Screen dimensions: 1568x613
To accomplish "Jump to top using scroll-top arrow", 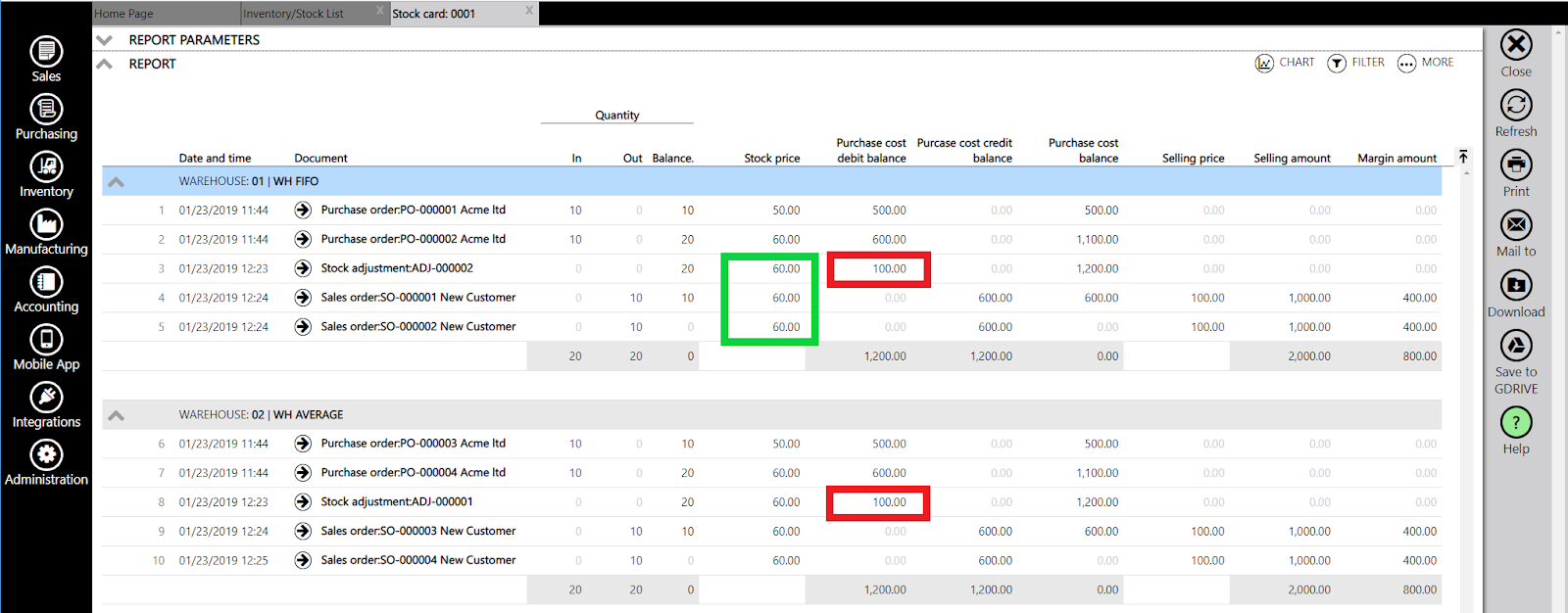I will (1463, 157).
